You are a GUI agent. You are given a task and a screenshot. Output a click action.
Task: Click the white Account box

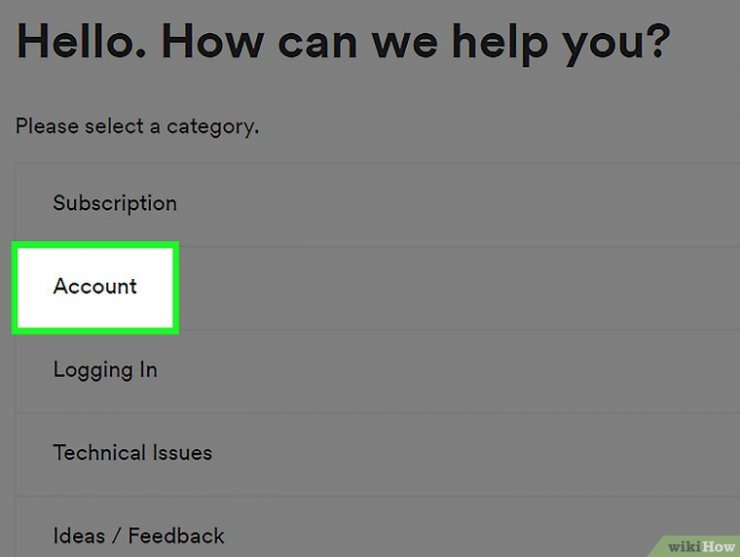95,287
